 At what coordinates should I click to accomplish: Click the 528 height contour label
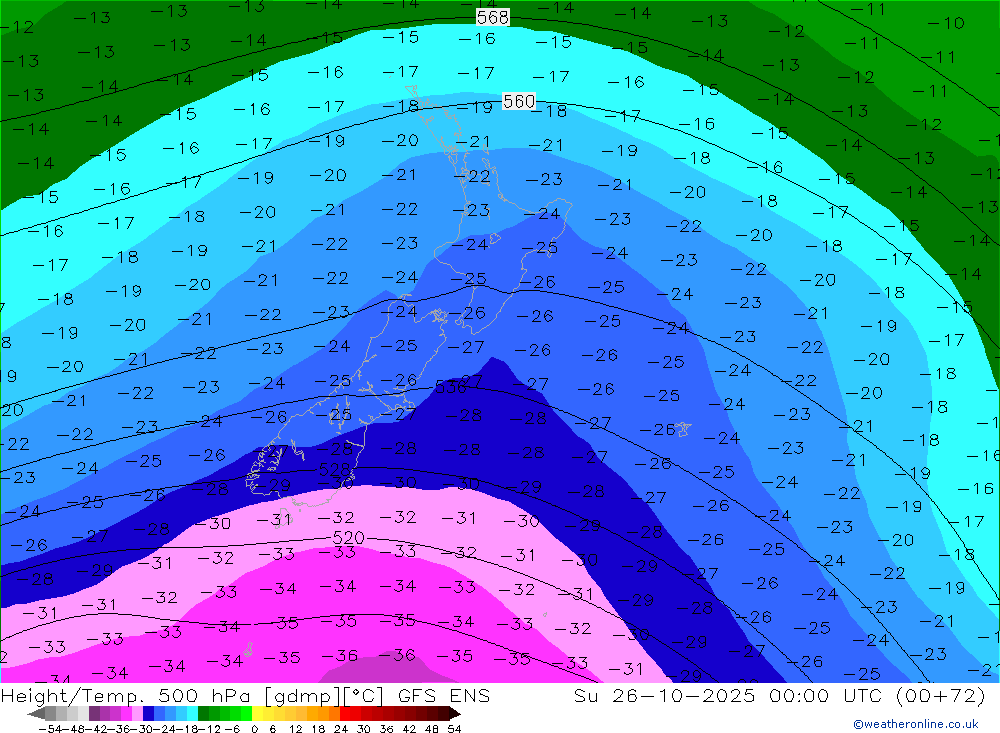pyautogui.click(x=334, y=470)
